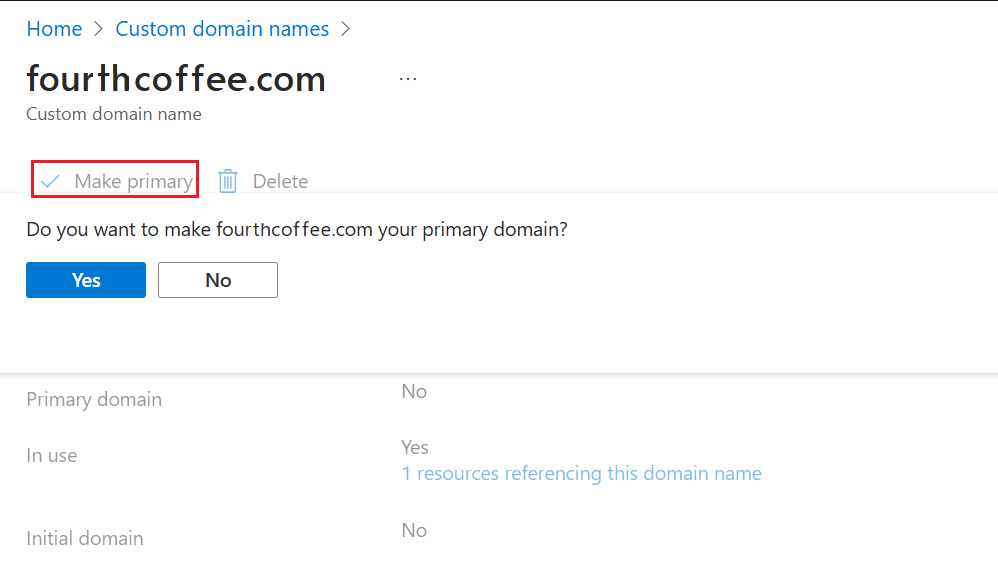Viewport: 998px width, 570px height.
Task: Click the Home breadcrumb link
Action: 54,29
